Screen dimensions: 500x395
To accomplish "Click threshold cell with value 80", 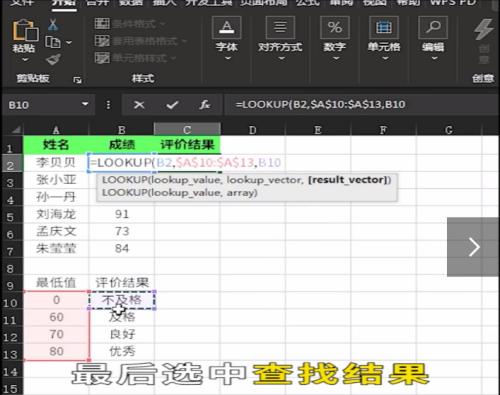I will pyautogui.click(x=56, y=351).
